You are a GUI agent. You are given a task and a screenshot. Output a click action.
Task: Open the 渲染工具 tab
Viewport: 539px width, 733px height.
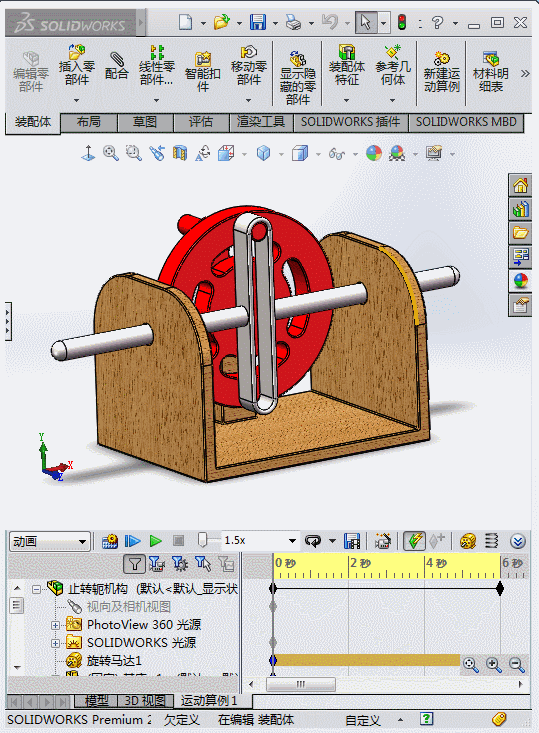point(261,122)
